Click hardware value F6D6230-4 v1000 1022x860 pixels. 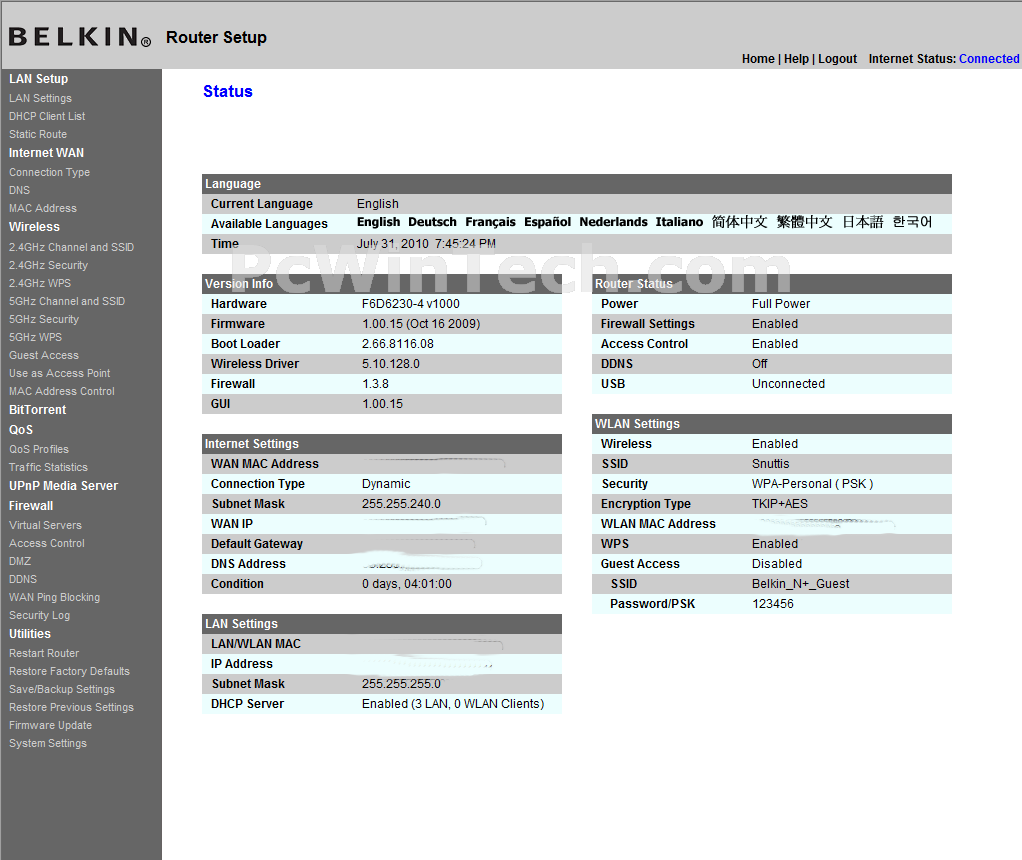[x=411, y=304]
